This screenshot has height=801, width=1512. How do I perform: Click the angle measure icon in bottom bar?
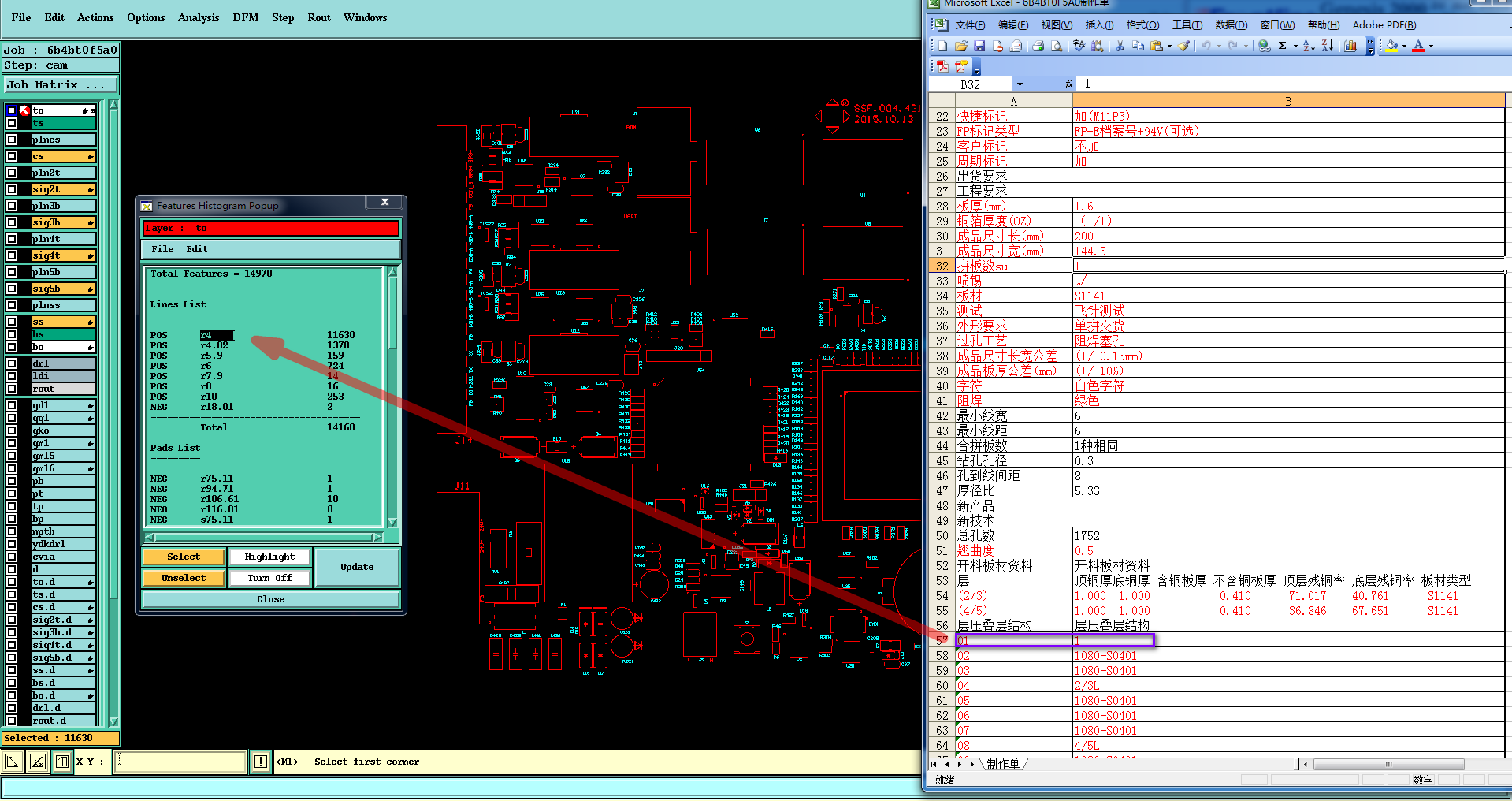coord(38,762)
